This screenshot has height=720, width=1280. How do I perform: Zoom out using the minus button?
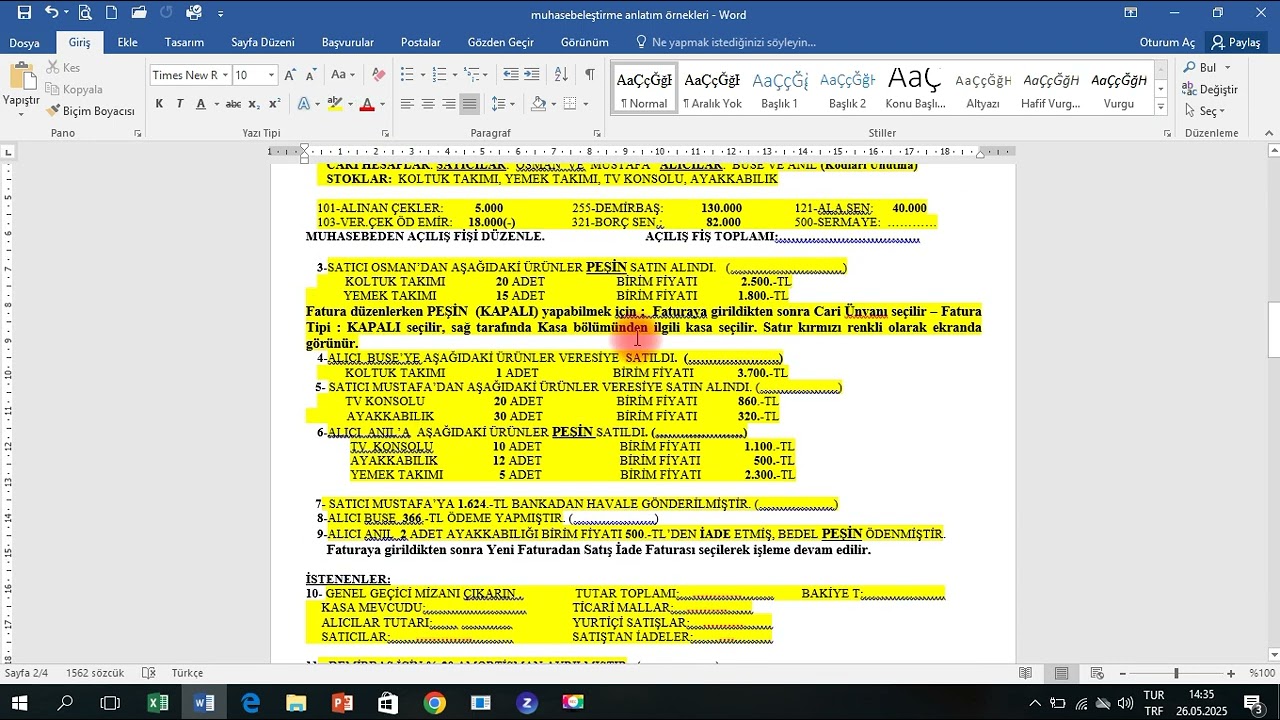1123,673
